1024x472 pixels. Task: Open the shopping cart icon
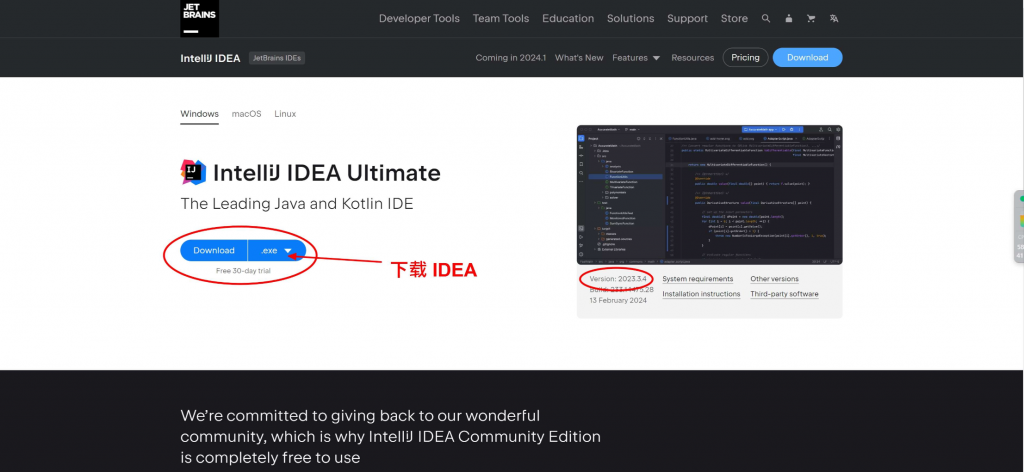[811, 18]
